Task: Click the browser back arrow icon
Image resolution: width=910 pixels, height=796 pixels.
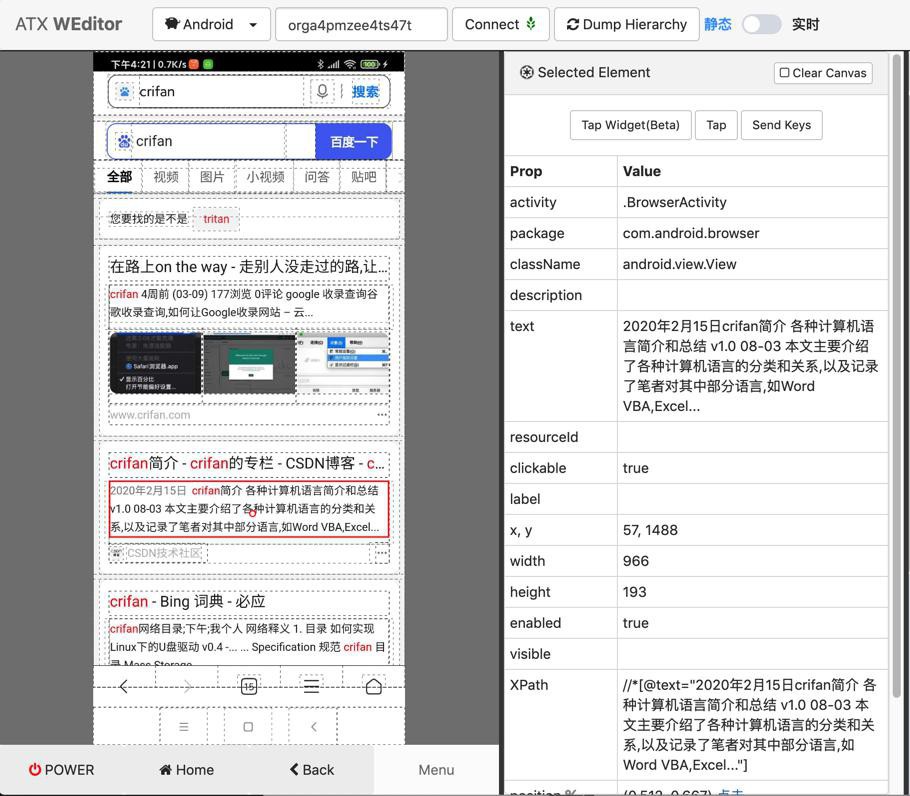Action: [x=124, y=686]
